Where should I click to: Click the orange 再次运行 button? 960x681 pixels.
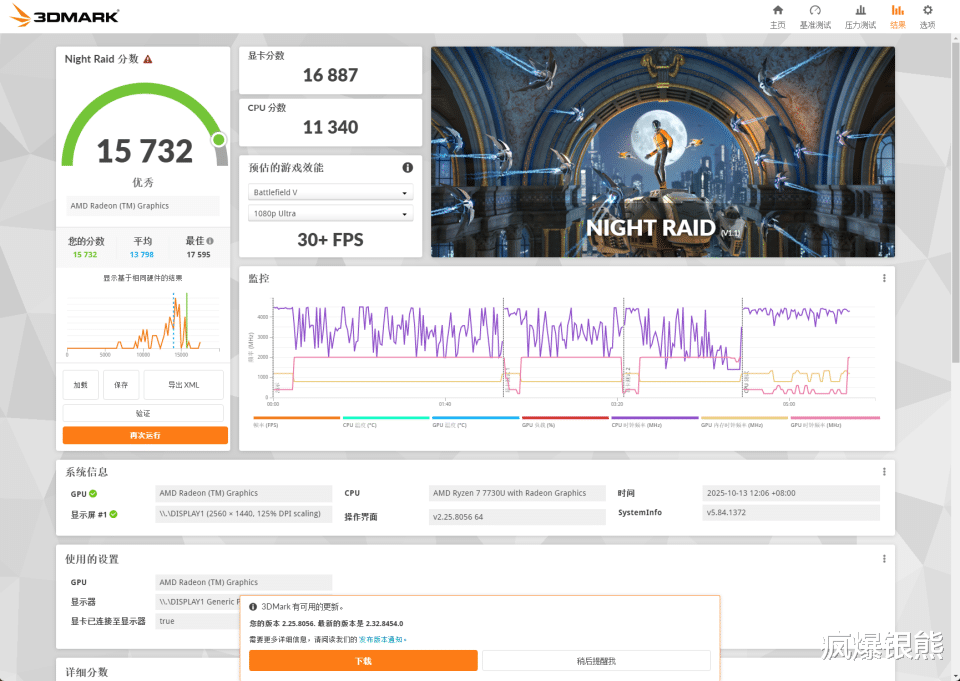[145, 435]
